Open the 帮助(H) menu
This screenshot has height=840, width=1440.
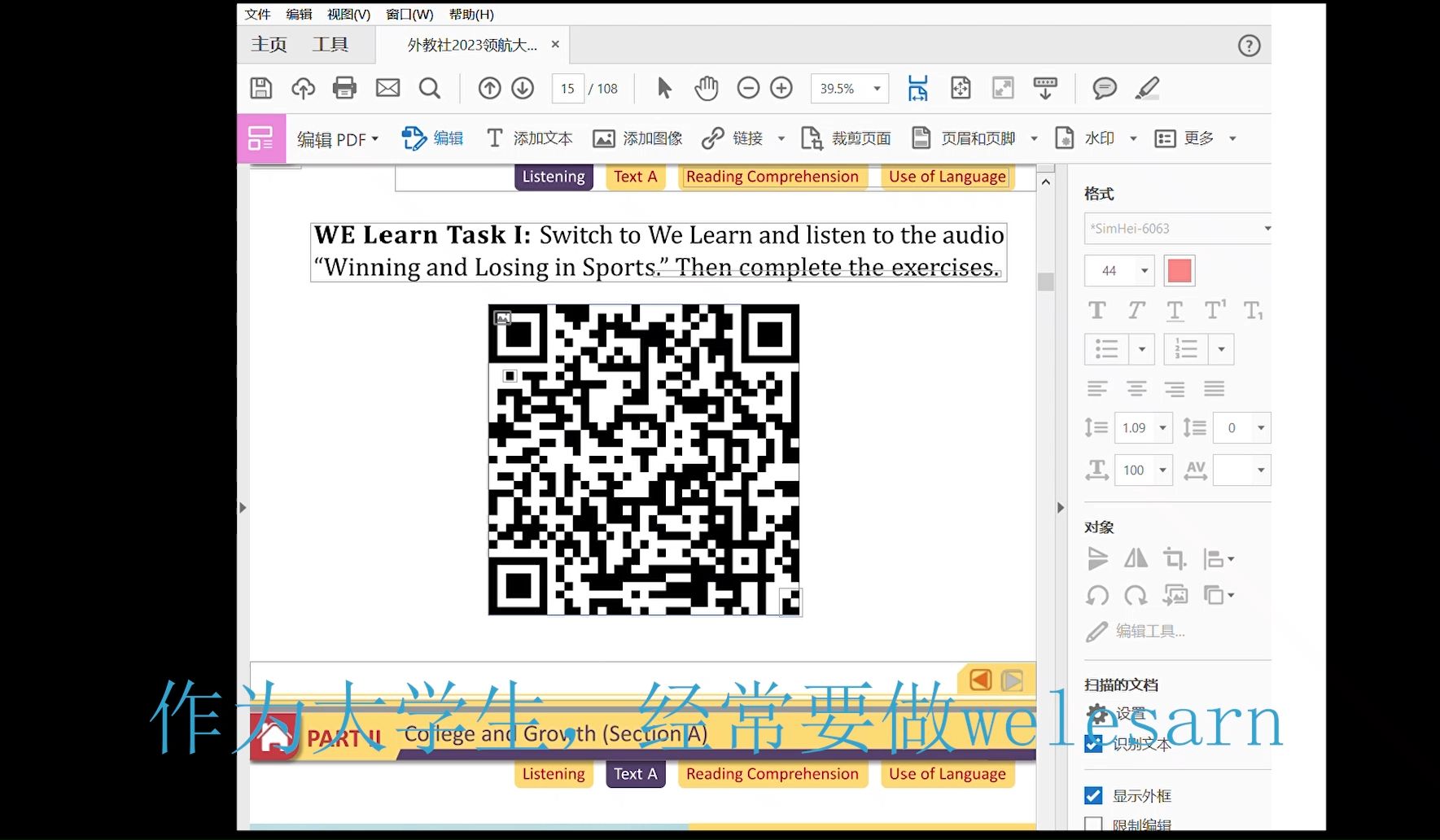(x=471, y=14)
